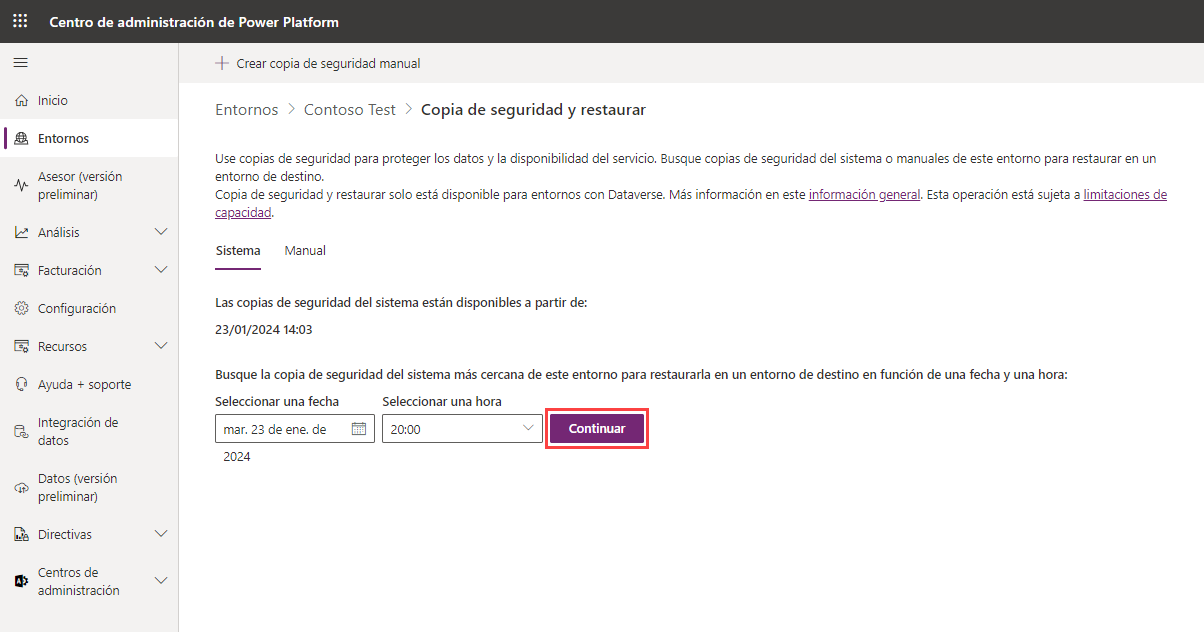Click the Directivas policies icon
The image size is (1204, 632).
coord(22,535)
